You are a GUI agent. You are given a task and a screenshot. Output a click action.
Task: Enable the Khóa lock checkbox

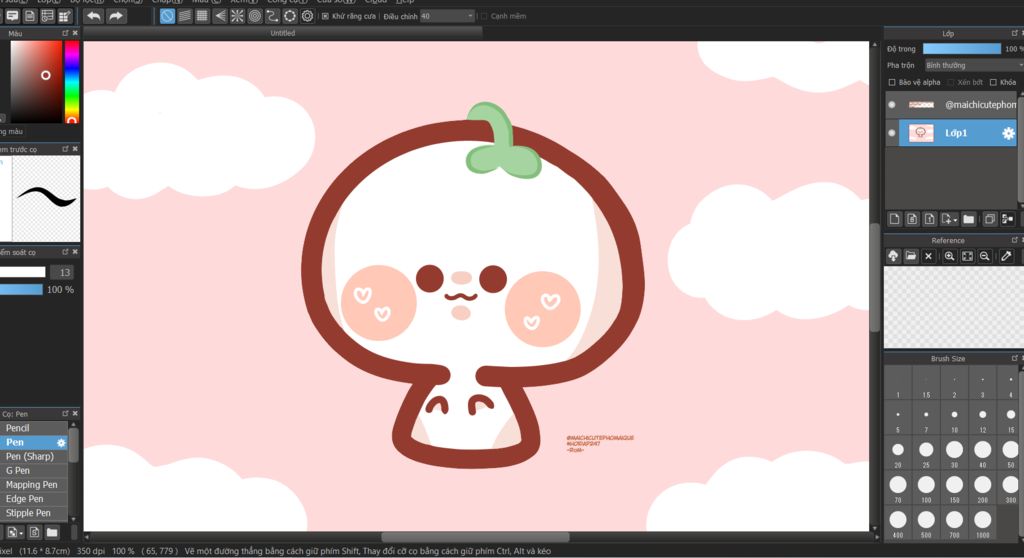pos(993,82)
